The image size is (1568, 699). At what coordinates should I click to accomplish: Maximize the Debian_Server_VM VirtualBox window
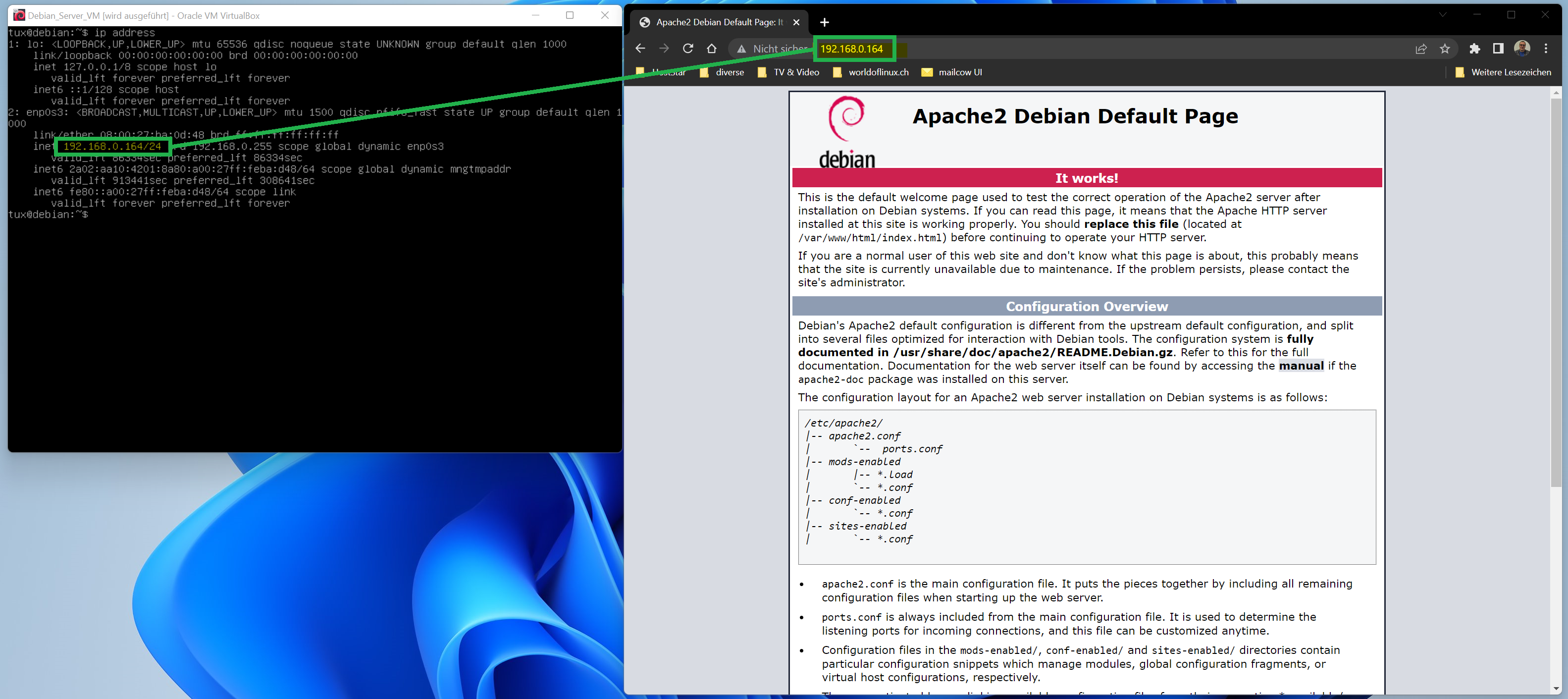tap(570, 15)
